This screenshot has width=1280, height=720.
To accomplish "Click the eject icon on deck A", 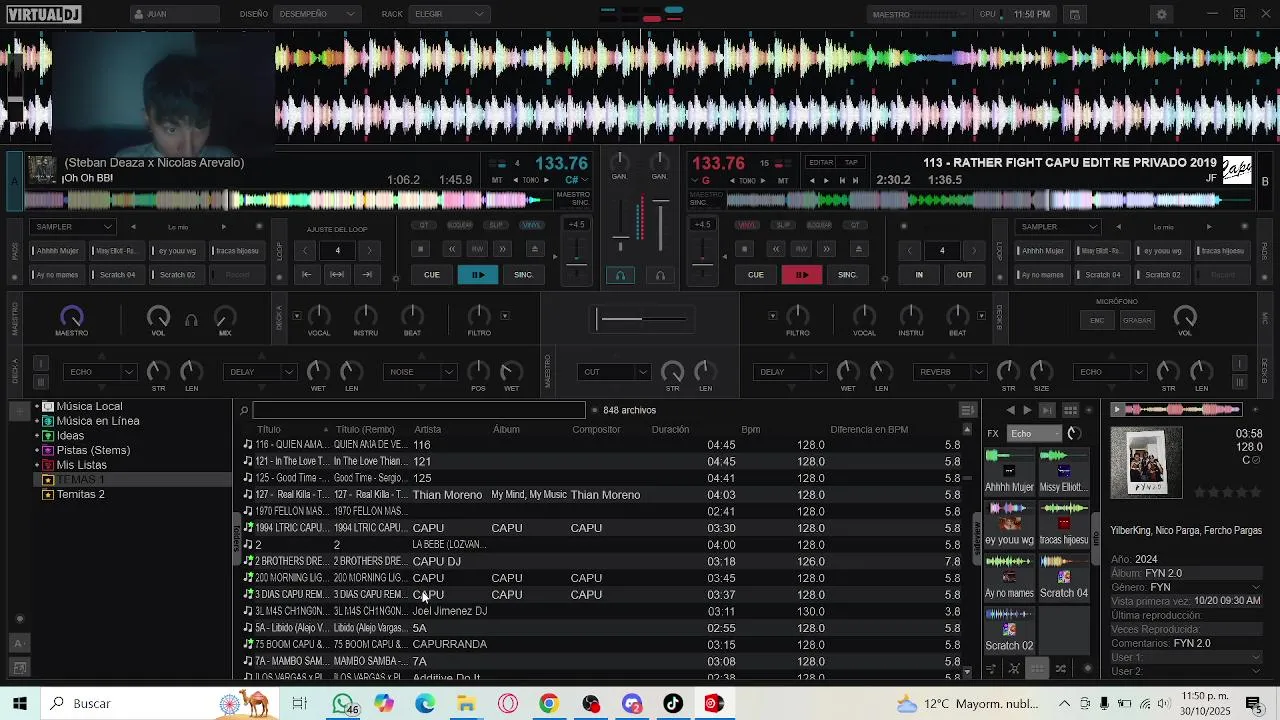I will click(534, 249).
